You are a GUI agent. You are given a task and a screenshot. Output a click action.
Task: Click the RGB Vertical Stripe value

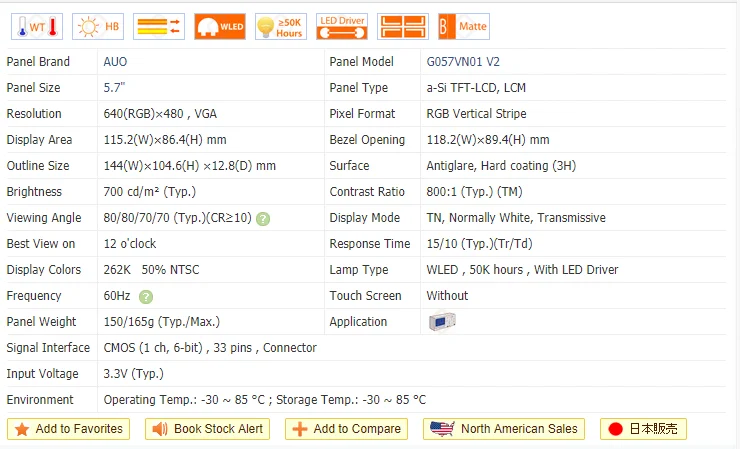pos(476,114)
